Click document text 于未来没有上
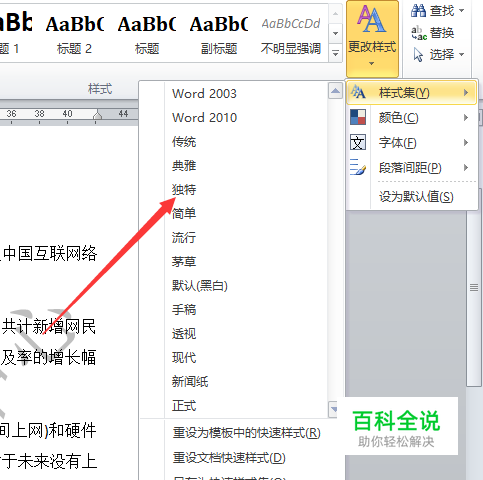 (49, 461)
